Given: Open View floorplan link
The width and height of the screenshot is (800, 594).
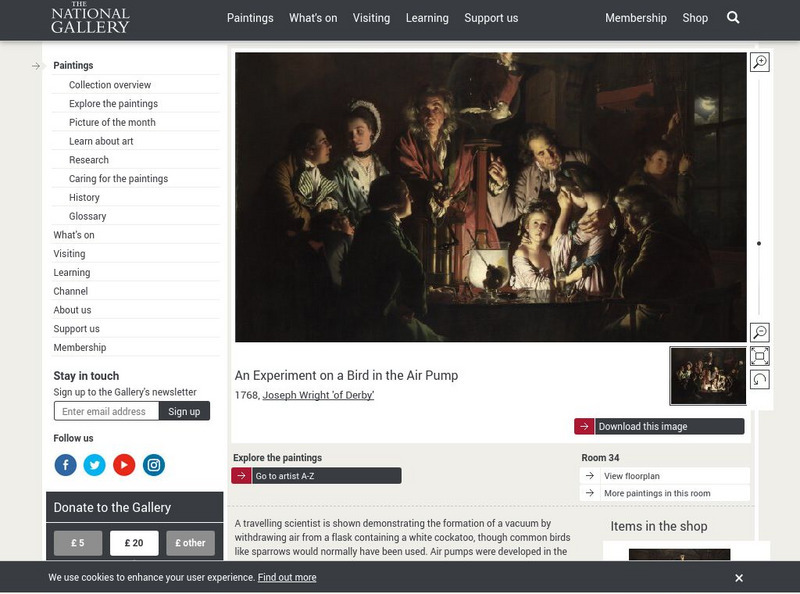Looking at the screenshot, I should [632, 476].
